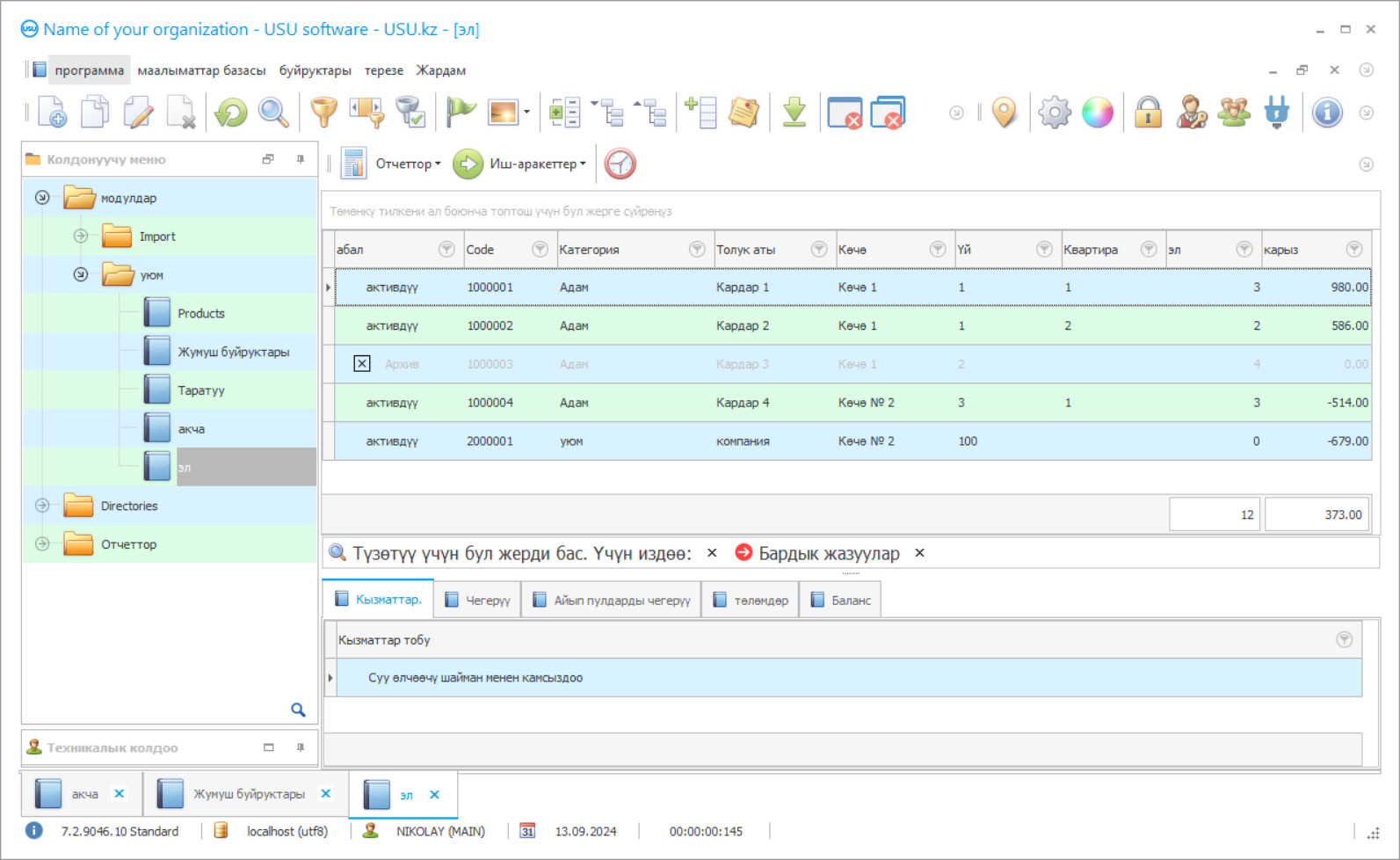The width and height of the screenshot is (1400, 860).
Task: Open filter for Кызматтар тобу column
Action: [x=1345, y=639]
